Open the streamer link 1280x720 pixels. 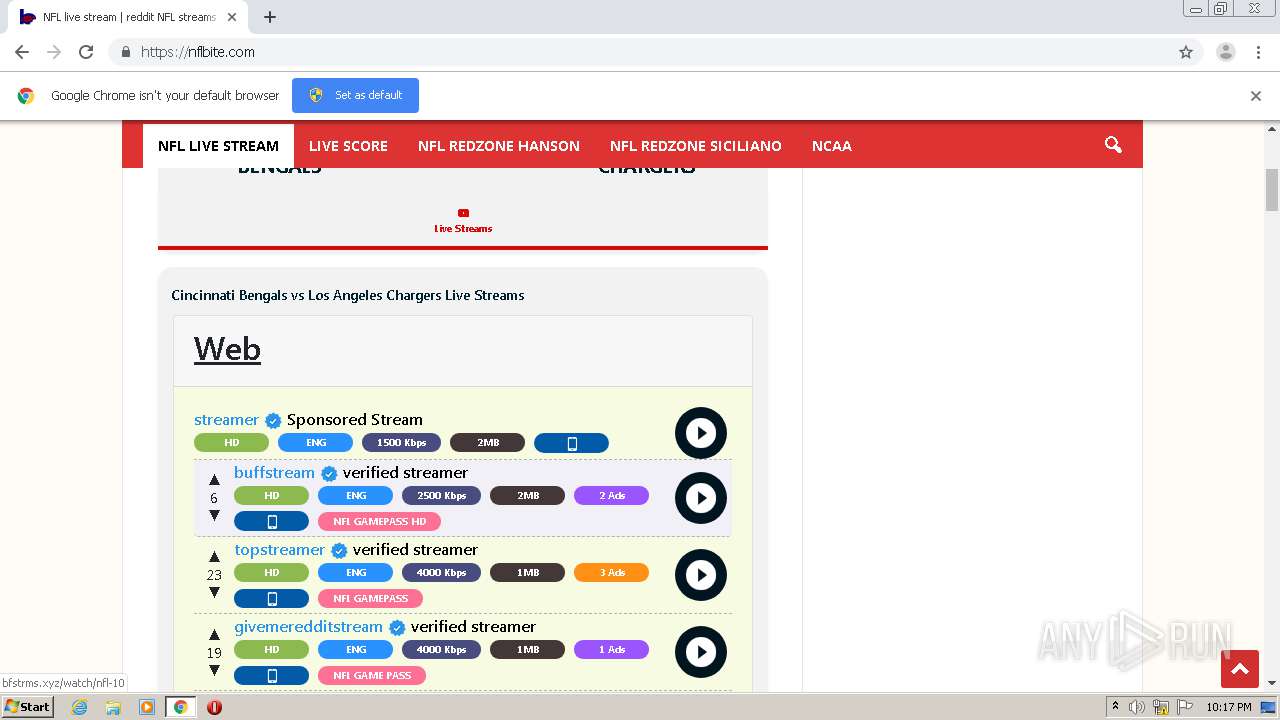(x=226, y=420)
